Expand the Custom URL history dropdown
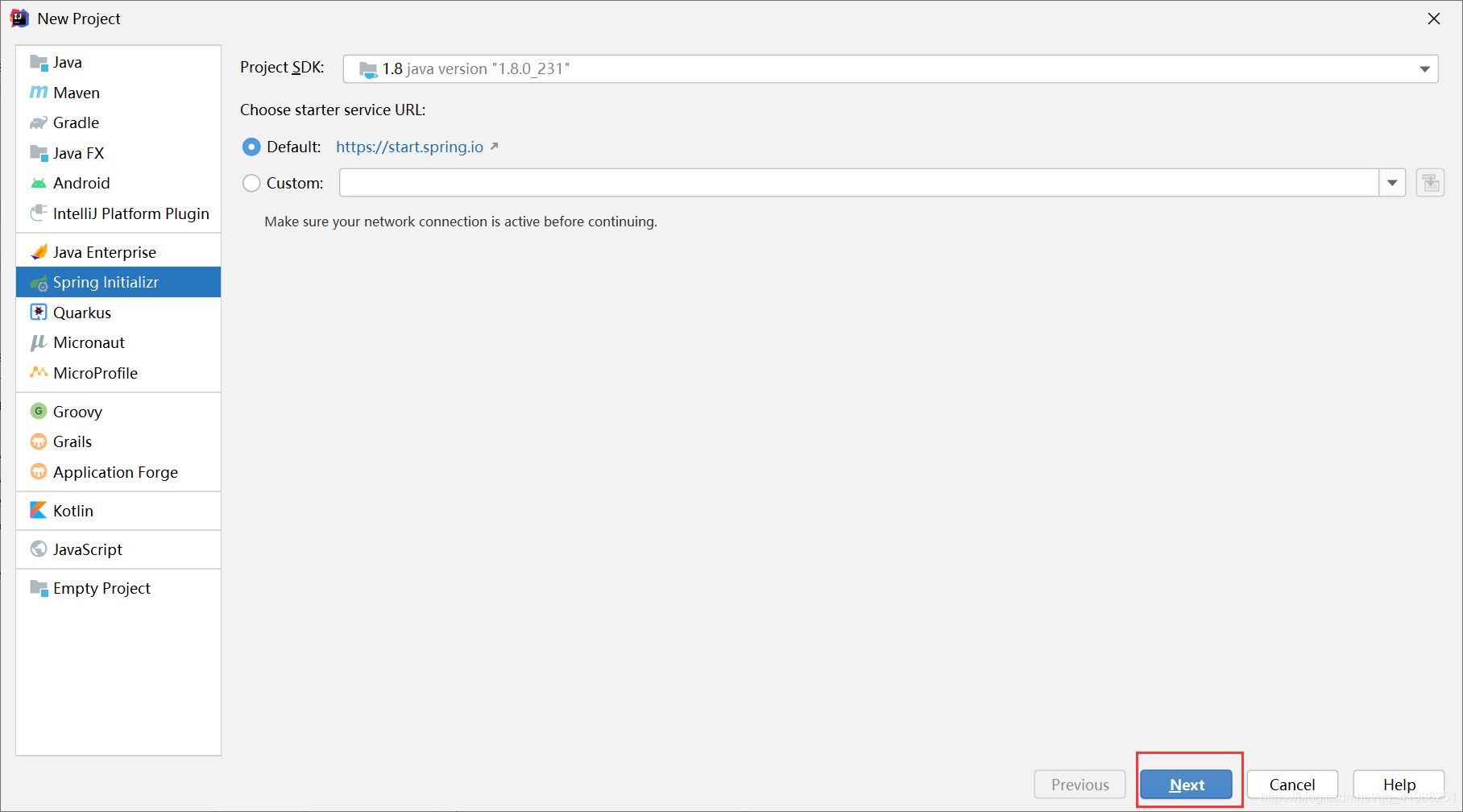The height and width of the screenshot is (812, 1463). coord(1392,183)
